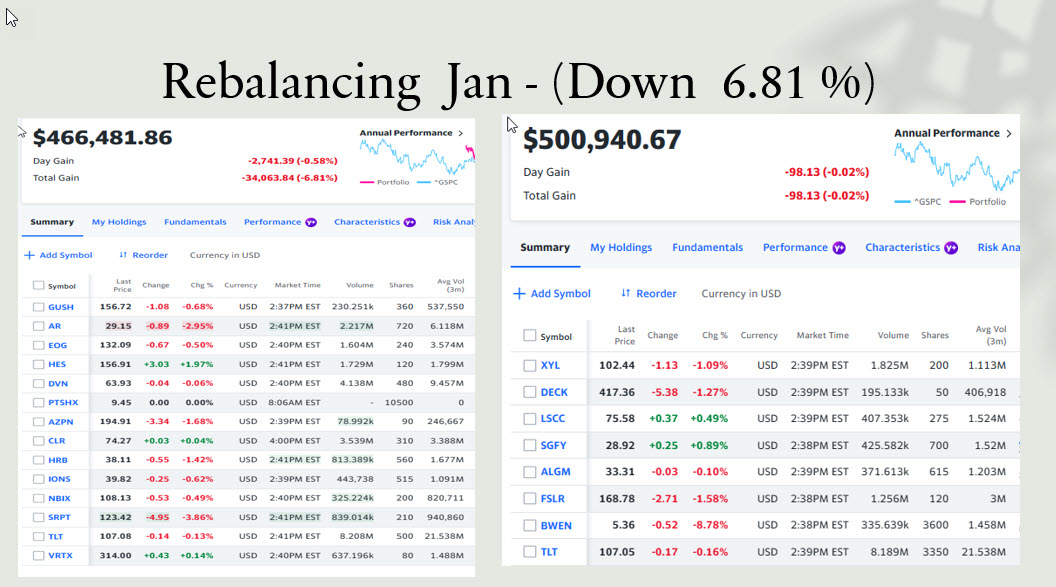The width and height of the screenshot is (1056, 587).
Task: Click right Day Gain -98.13 value
Action: click(826, 172)
